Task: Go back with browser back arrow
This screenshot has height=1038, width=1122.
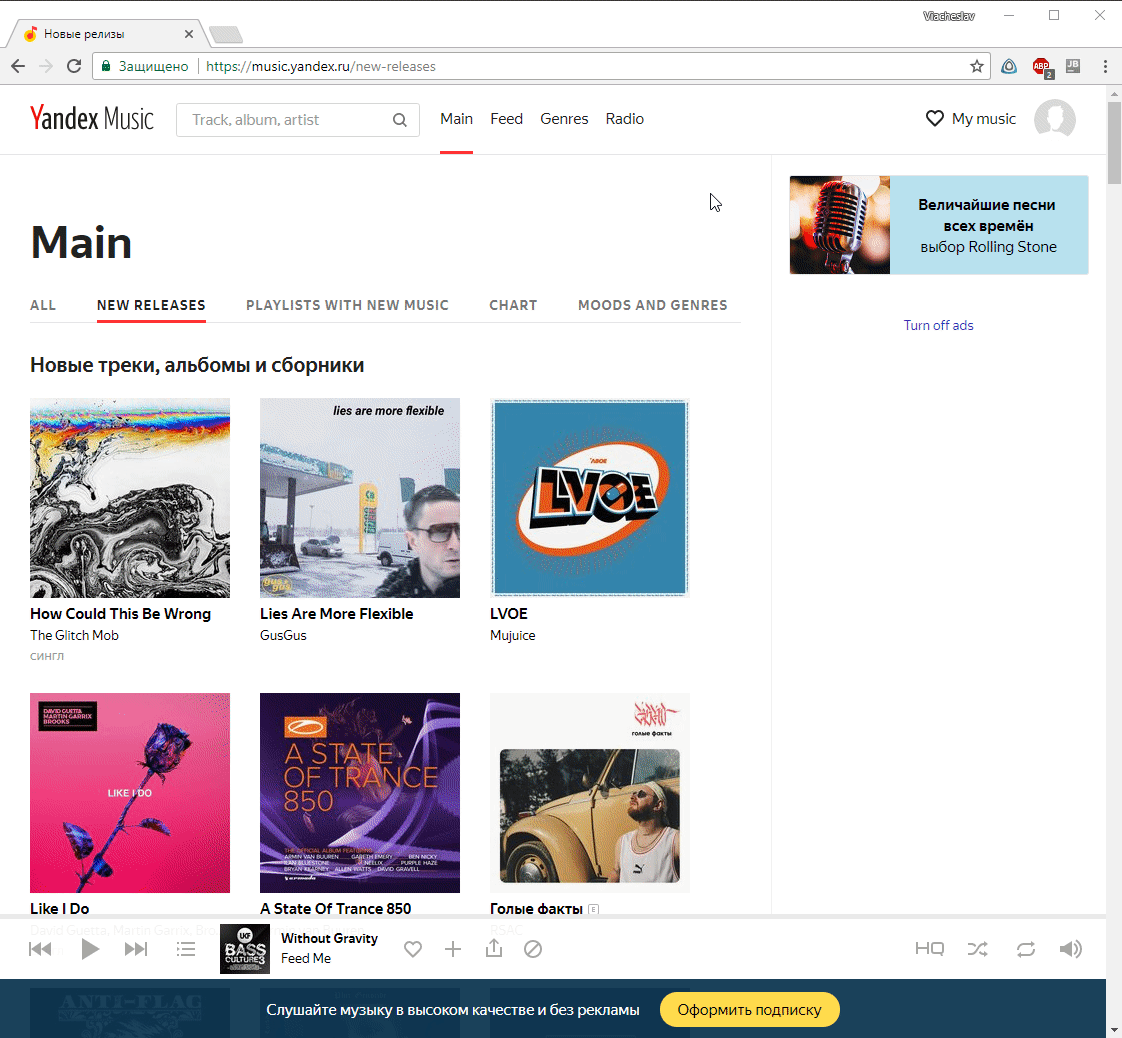Action: pos(18,67)
